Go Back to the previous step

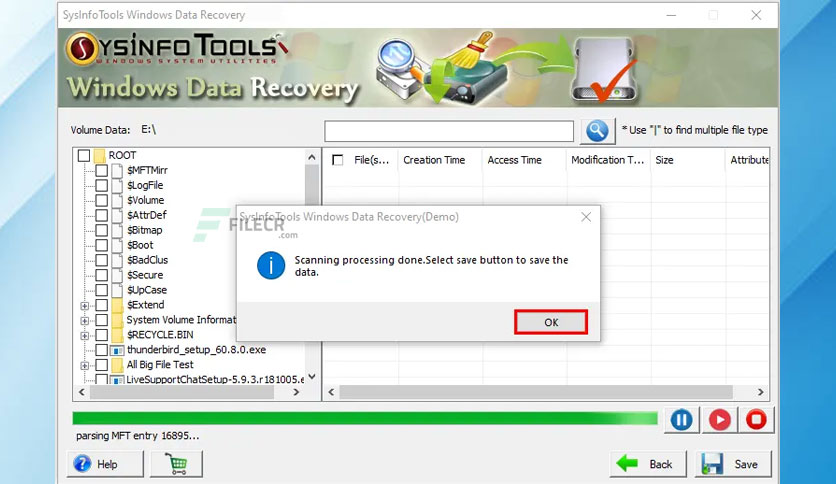coord(648,464)
